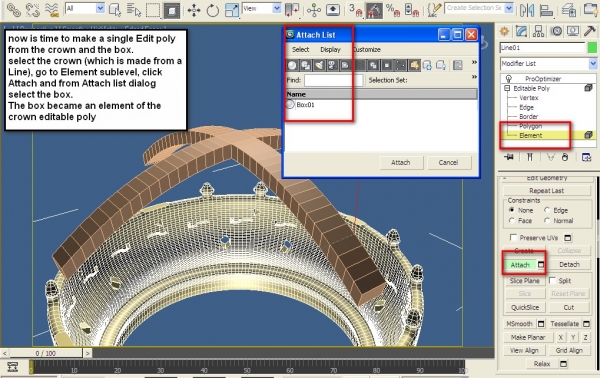
Task: Select the Link tool in main toolbar
Action: [13, 10]
